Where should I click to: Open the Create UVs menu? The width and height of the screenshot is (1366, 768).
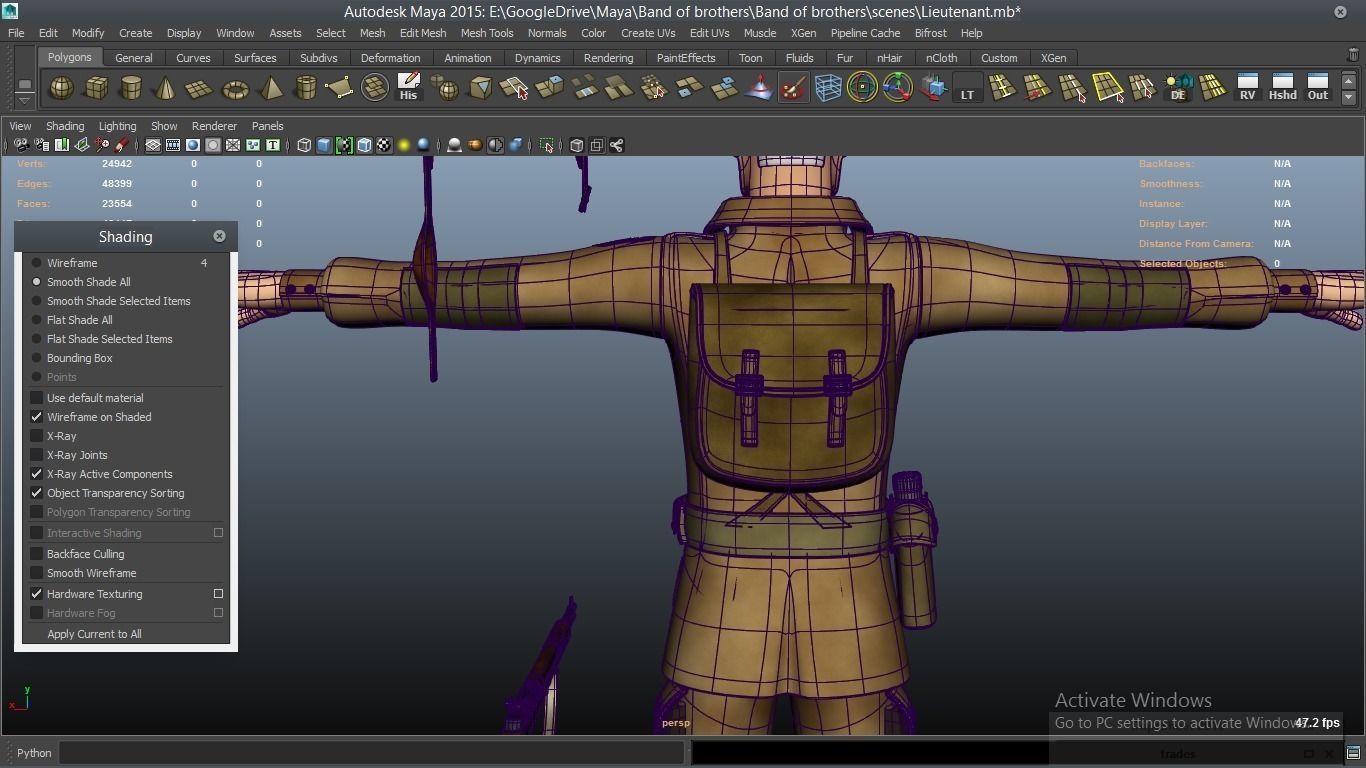(x=648, y=33)
